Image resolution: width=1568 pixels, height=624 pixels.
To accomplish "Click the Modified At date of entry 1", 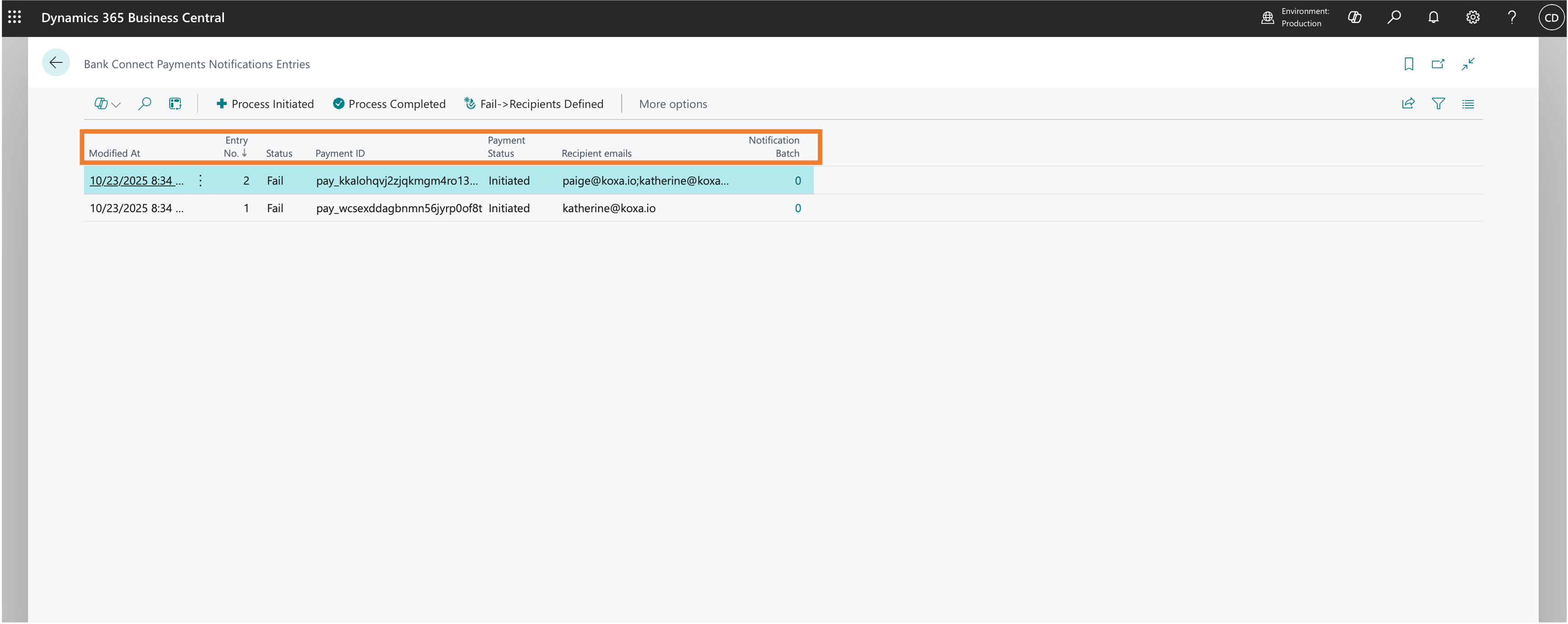I will click(136, 208).
